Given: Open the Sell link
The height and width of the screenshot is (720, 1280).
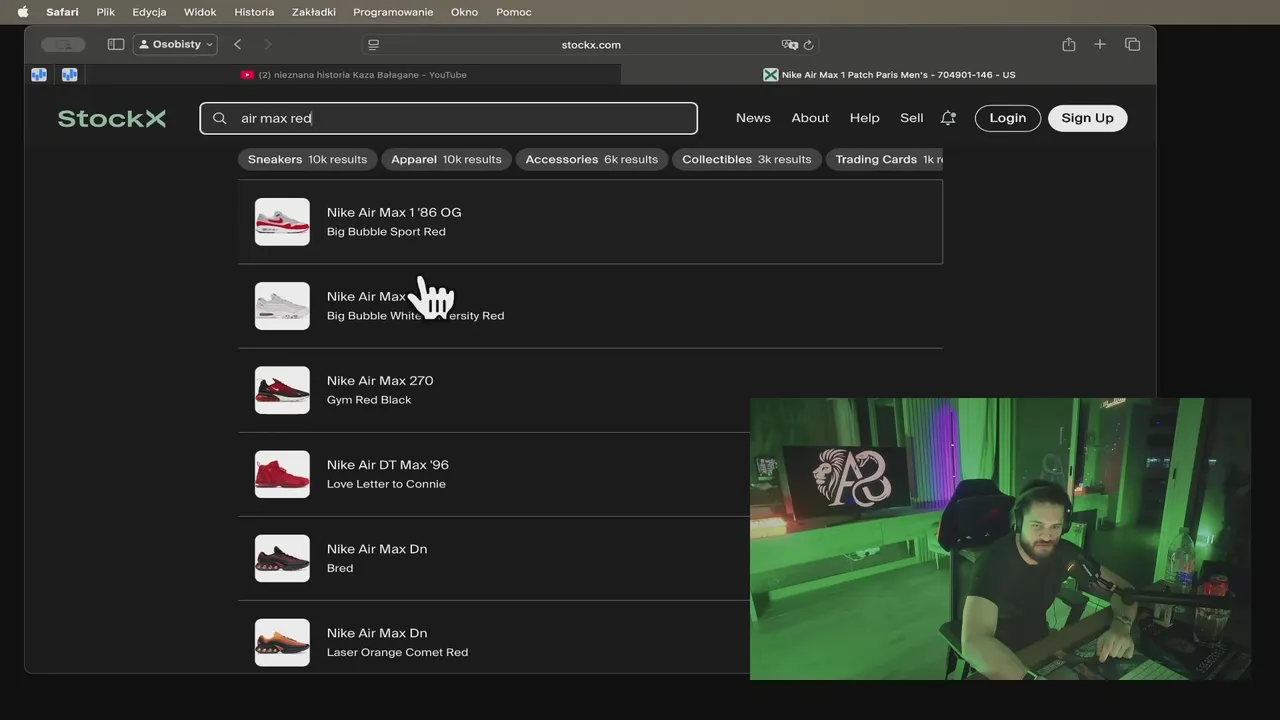Looking at the screenshot, I should [911, 118].
